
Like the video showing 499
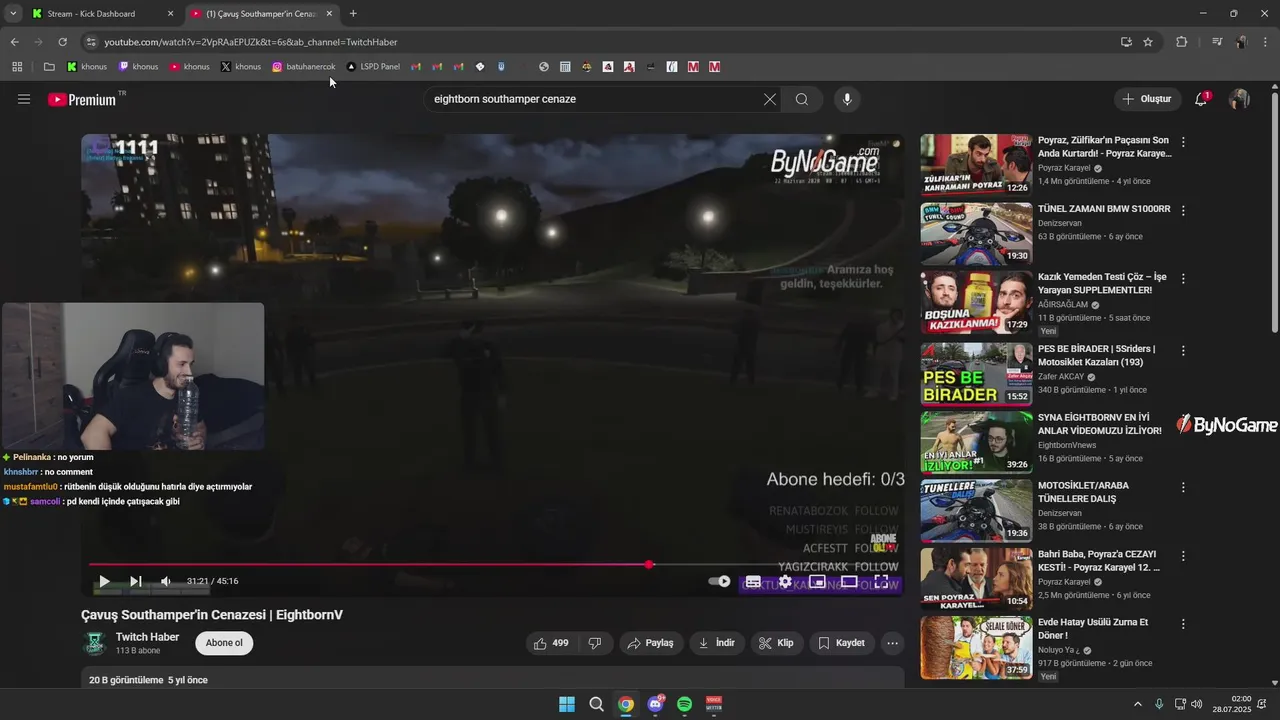click(x=551, y=643)
